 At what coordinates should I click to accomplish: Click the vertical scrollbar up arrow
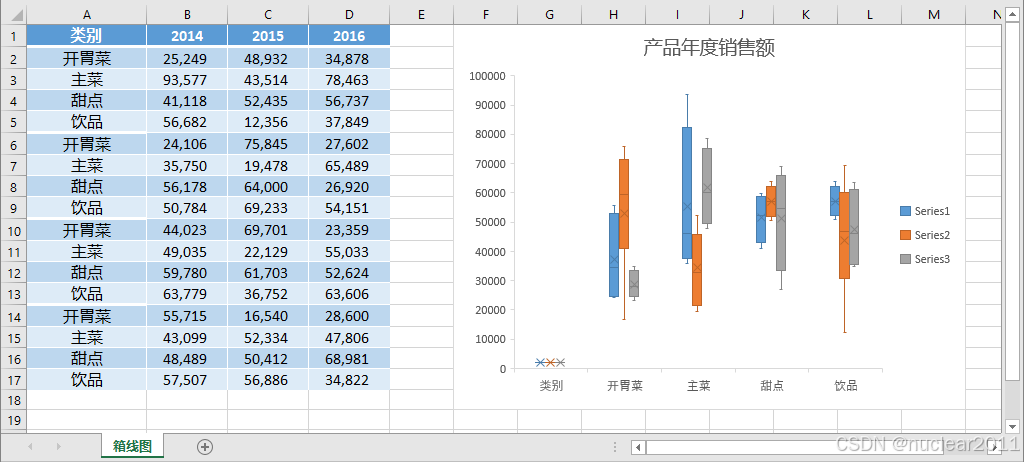click(1013, 14)
